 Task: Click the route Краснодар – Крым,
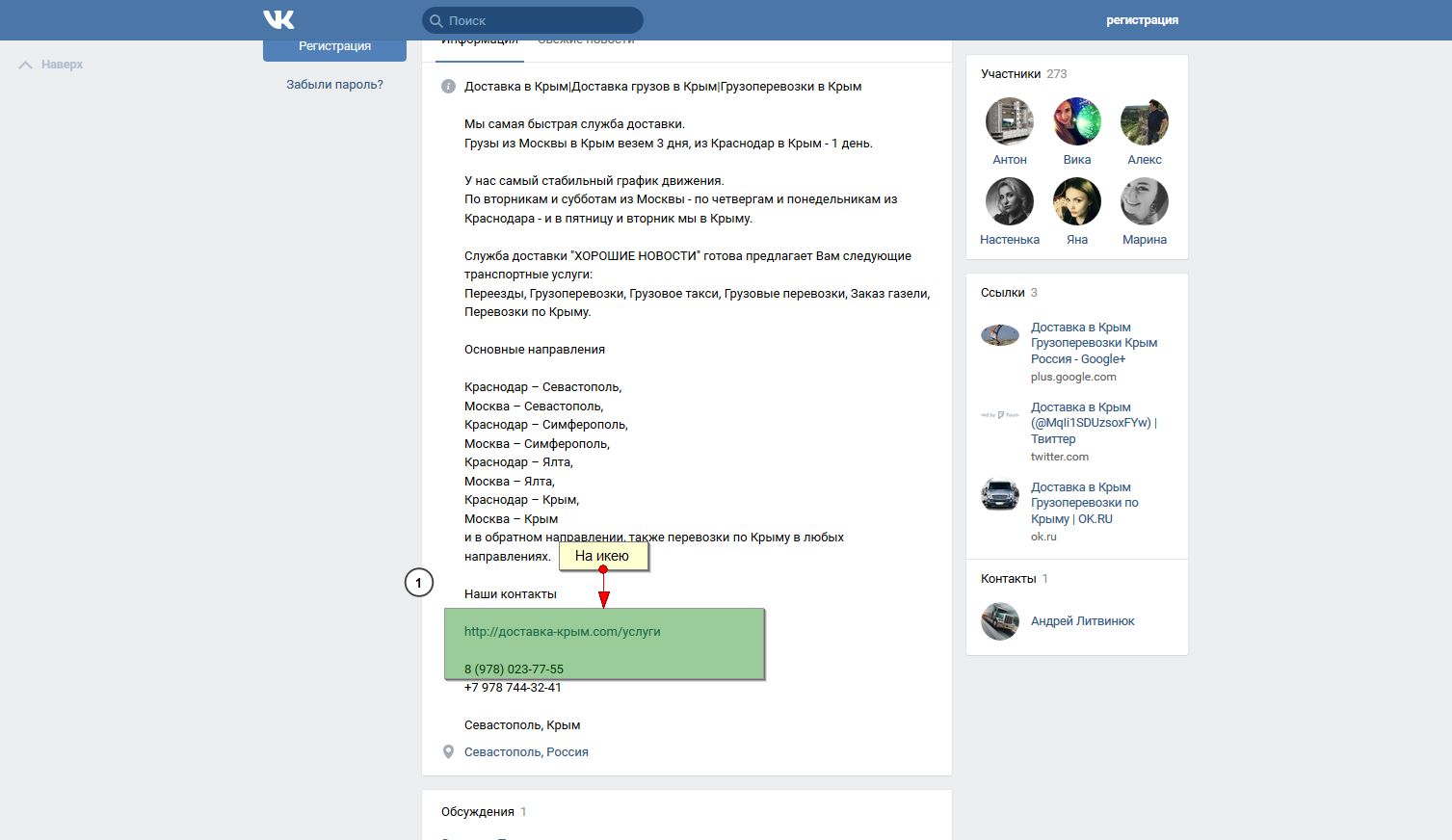[x=521, y=500]
